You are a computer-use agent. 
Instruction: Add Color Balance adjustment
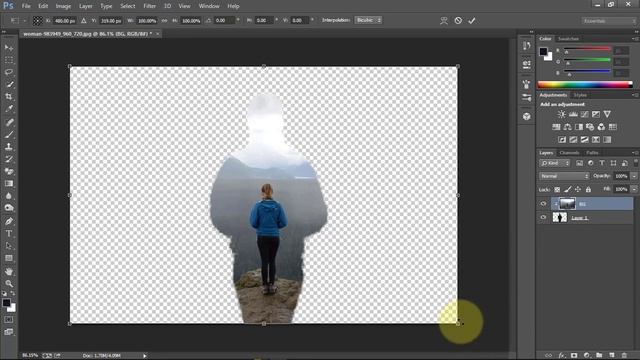point(567,127)
